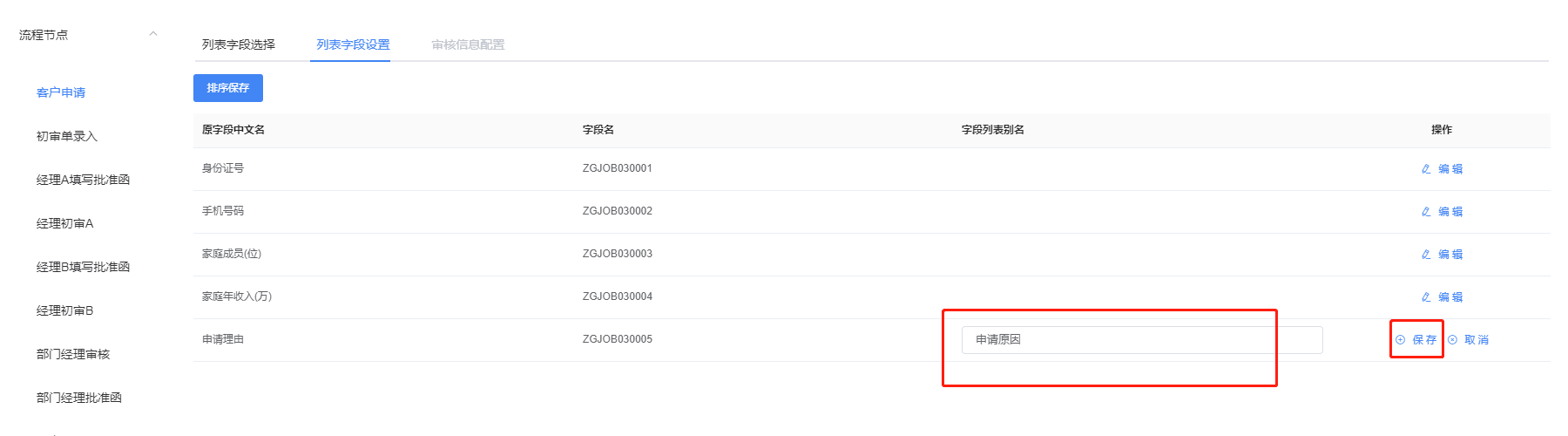This screenshot has width=1568, height=436.
Task: Open 经理B填写批准函 node
Action: tap(83, 267)
